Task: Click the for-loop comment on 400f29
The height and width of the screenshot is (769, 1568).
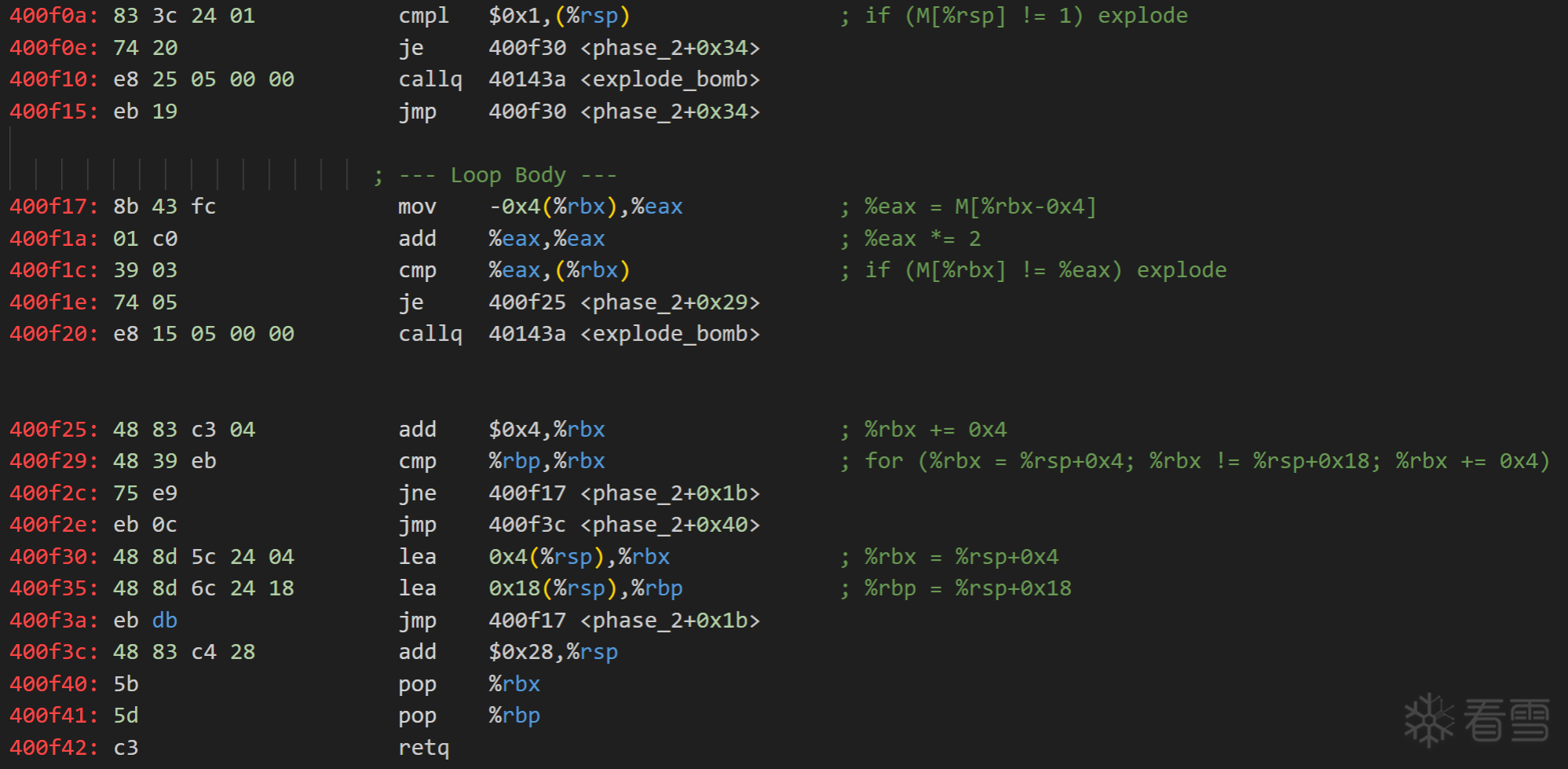Action: point(1207,461)
